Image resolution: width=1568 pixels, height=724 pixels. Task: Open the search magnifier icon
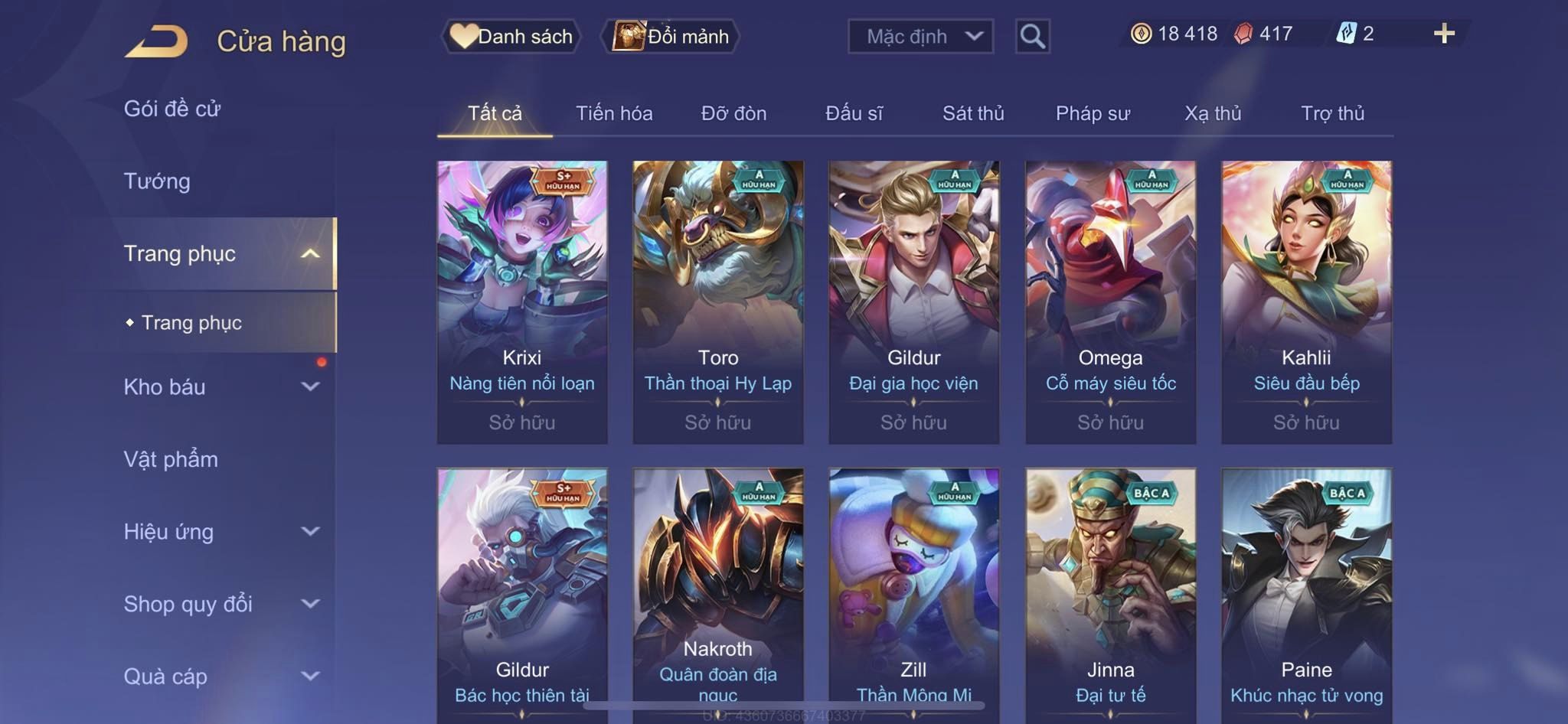click(1032, 36)
